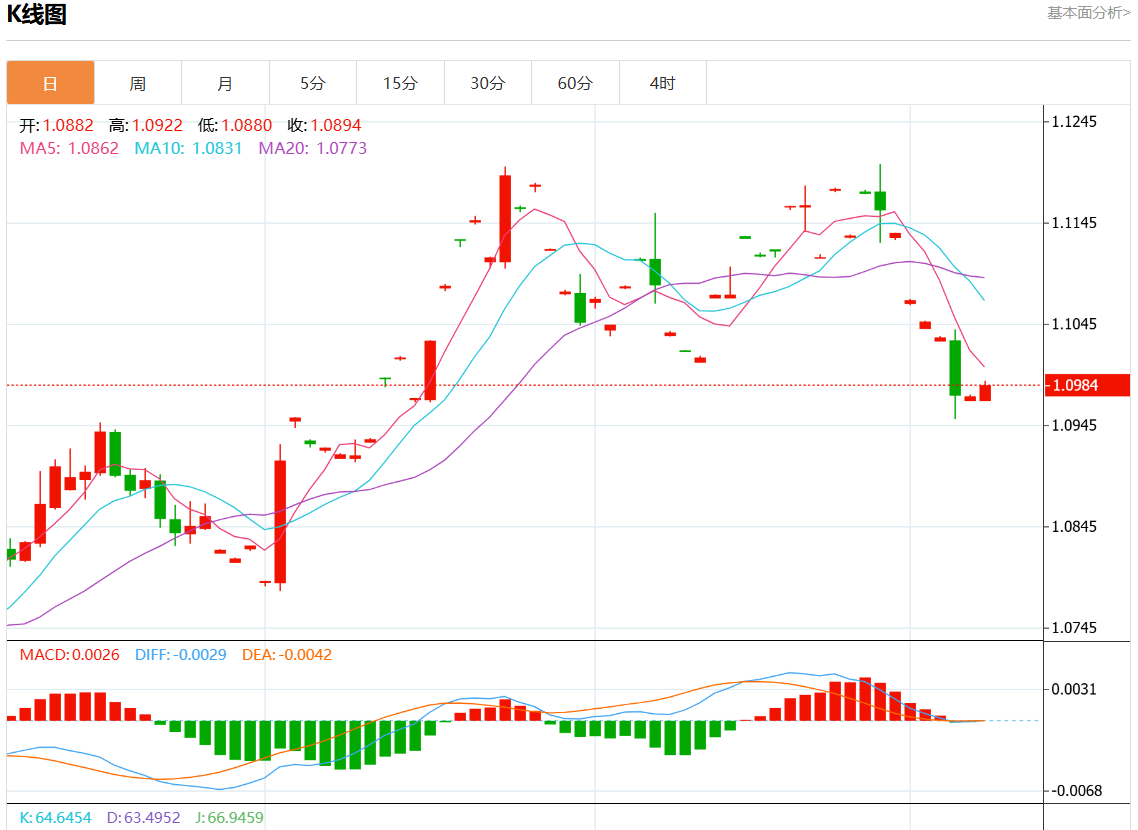
Task: Click the last red candlestick at far right
Action: point(985,393)
